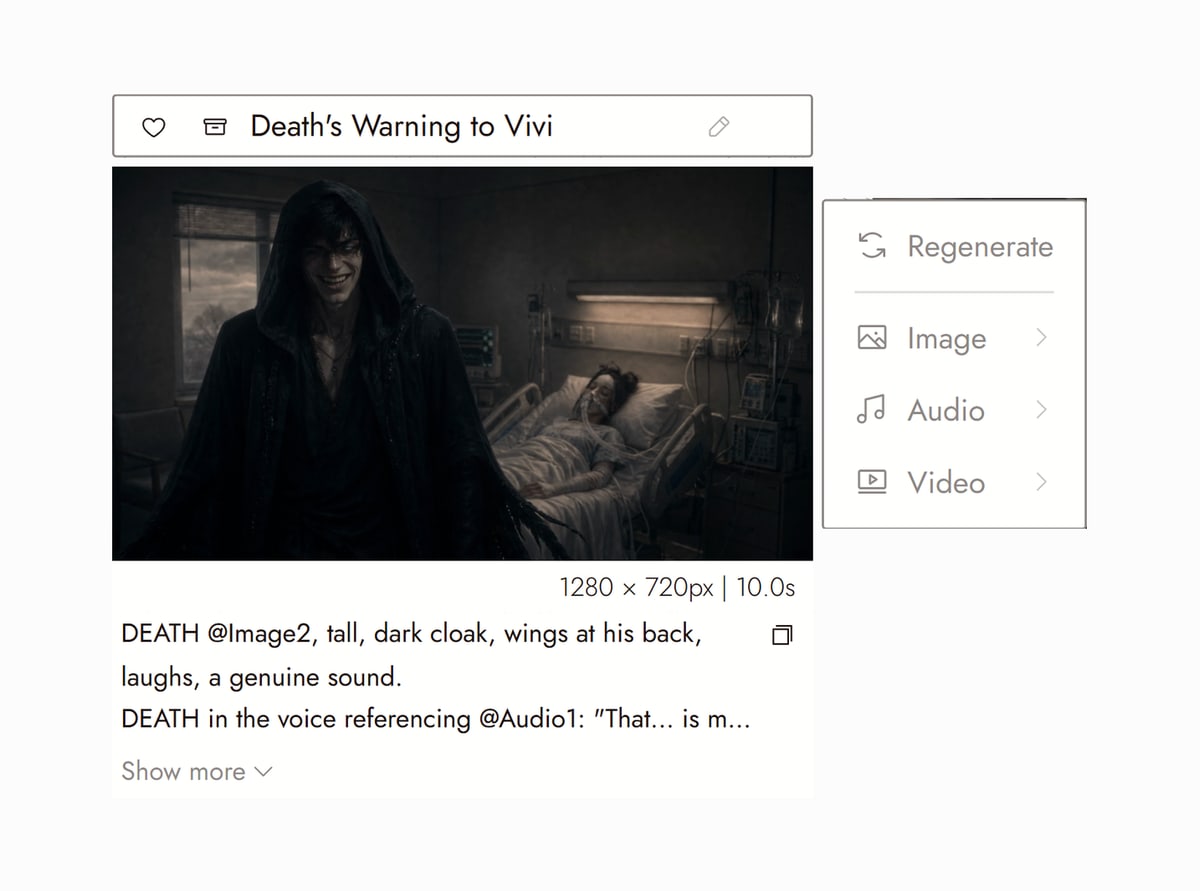Click the Image picture icon
Image resolution: width=1200 pixels, height=891 pixels.
coord(872,339)
